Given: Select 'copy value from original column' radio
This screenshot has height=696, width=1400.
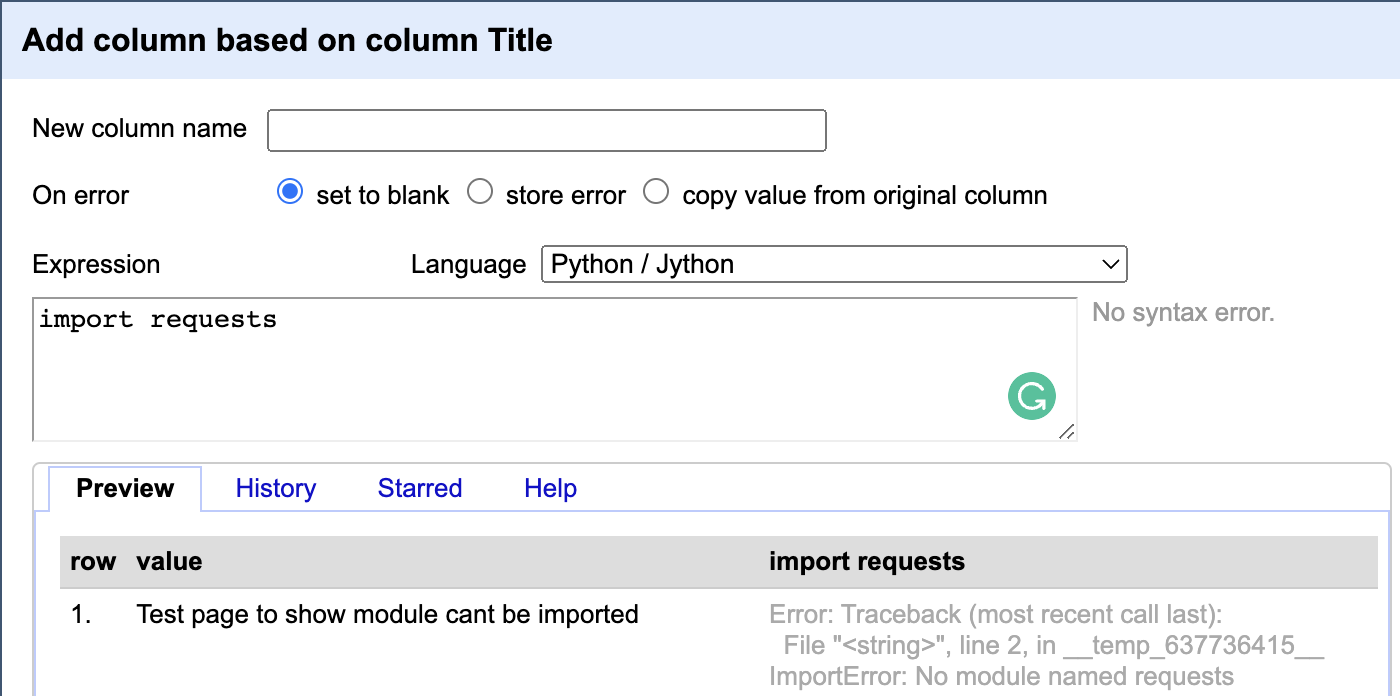Looking at the screenshot, I should click(656, 193).
